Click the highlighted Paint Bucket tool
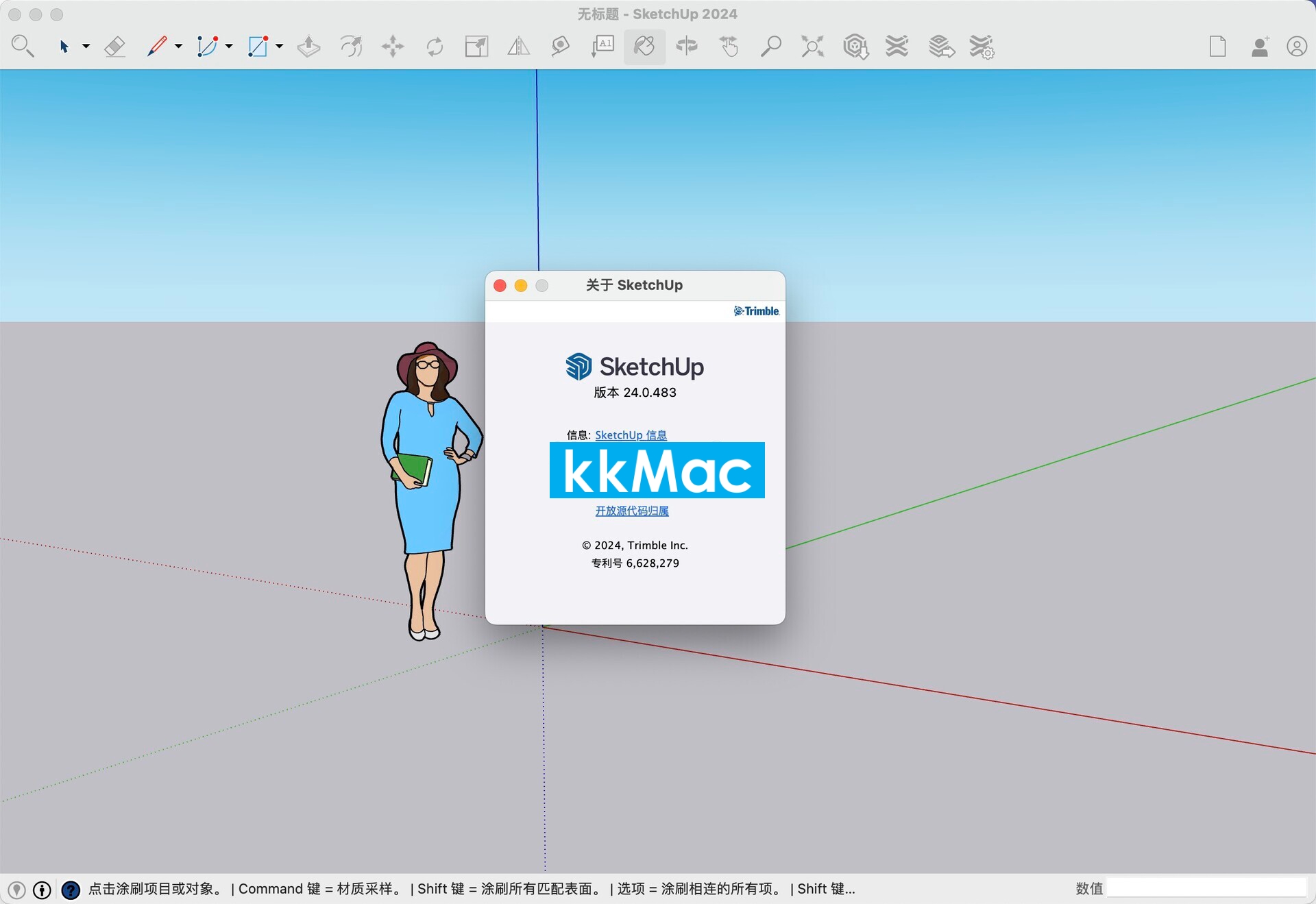This screenshot has width=1316, height=904. coord(644,47)
